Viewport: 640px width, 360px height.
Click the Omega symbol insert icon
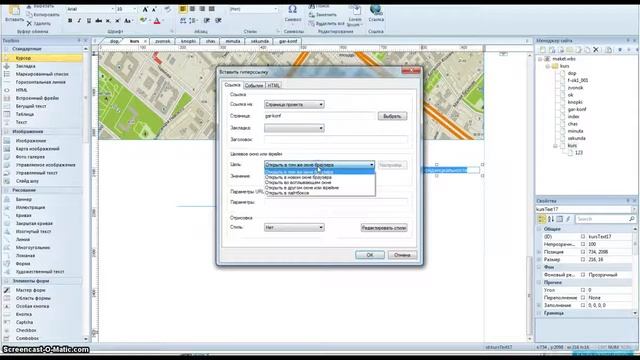(293, 9)
